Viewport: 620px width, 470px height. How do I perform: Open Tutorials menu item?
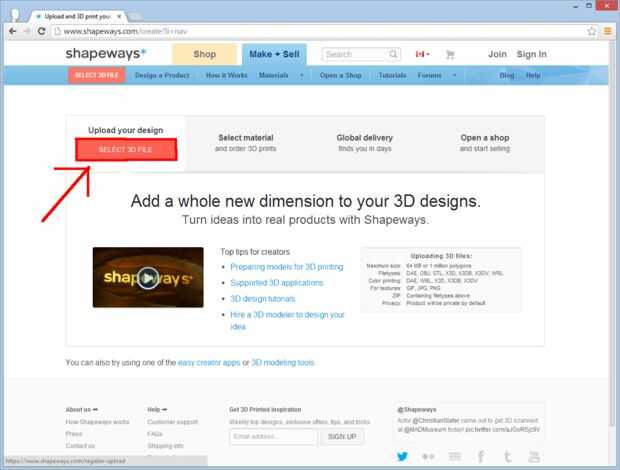click(x=392, y=75)
